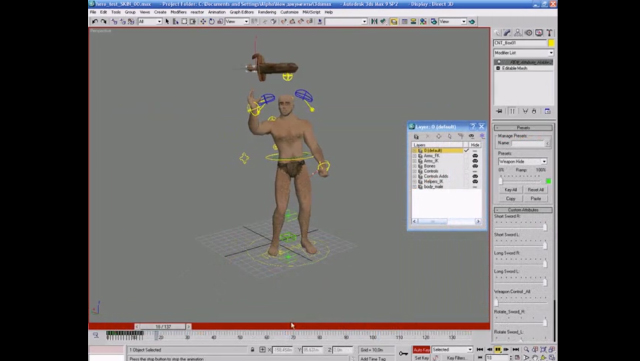This screenshot has height=361, width=640.
Task: Click the Help icon in Layer dialog
Action: 473,127
